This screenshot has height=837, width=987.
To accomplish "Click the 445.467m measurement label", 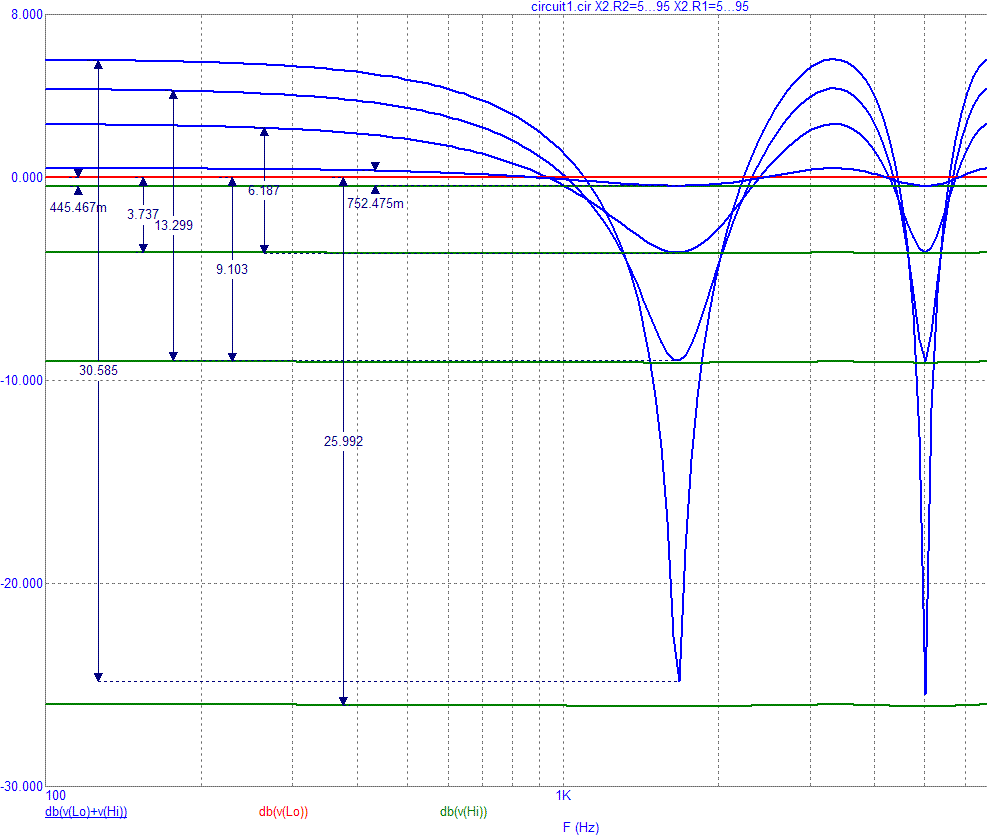I will coord(78,205).
